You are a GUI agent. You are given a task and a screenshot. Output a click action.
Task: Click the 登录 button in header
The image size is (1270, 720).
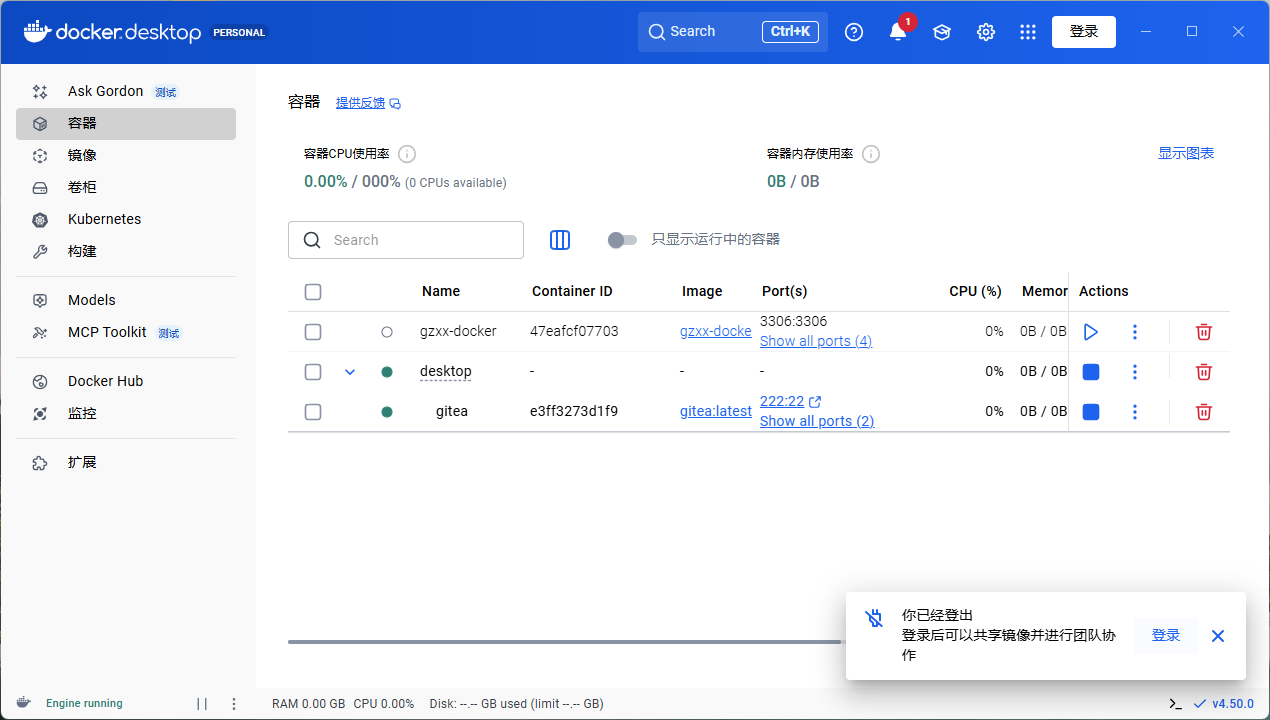click(1084, 32)
